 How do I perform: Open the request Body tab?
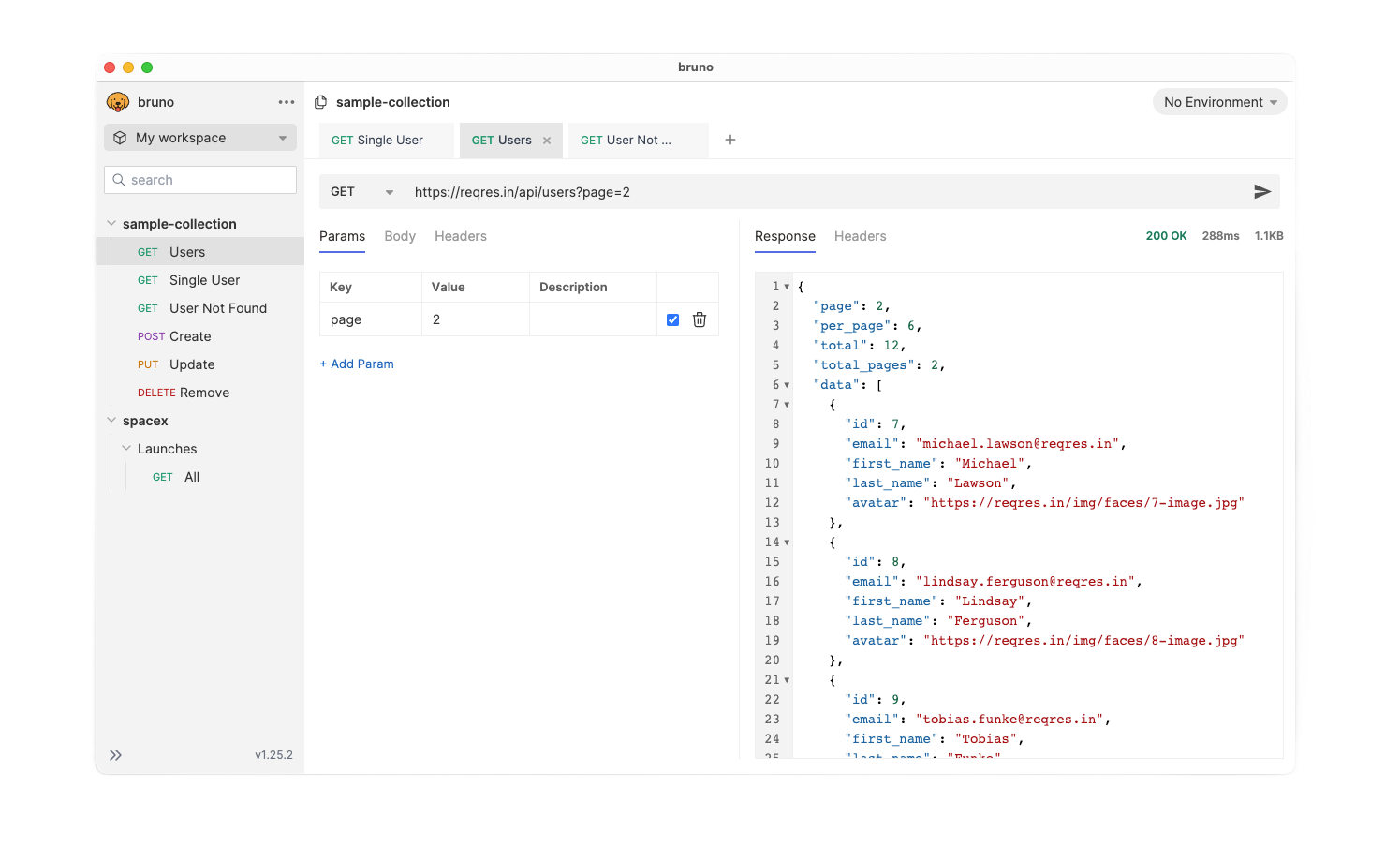pyautogui.click(x=400, y=236)
